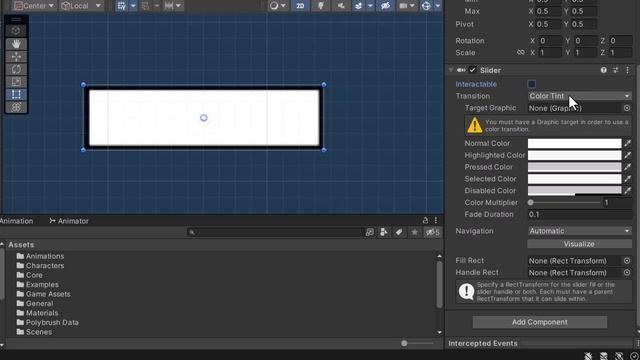
Task: Open Handle Rect object picker
Action: click(x=627, y=273)
